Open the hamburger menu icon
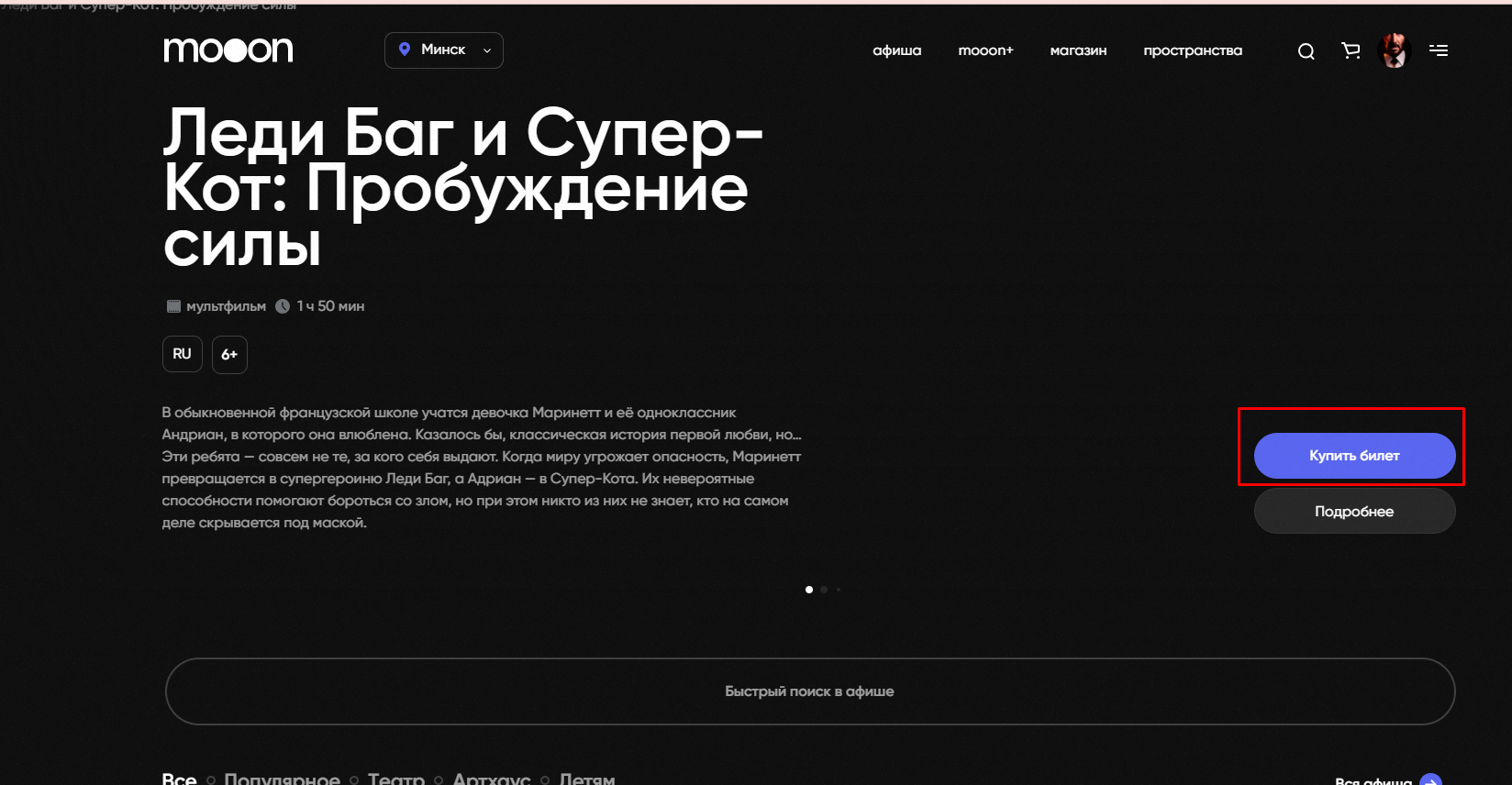The image size is (1512, 785). click(1439, 50)
